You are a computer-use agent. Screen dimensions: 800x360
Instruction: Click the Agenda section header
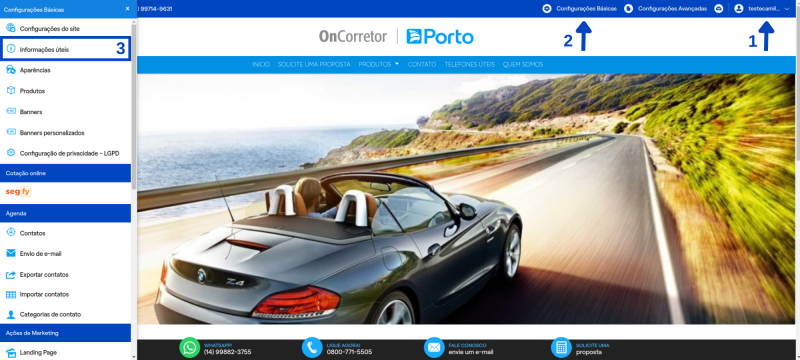[x=65, y=213]
